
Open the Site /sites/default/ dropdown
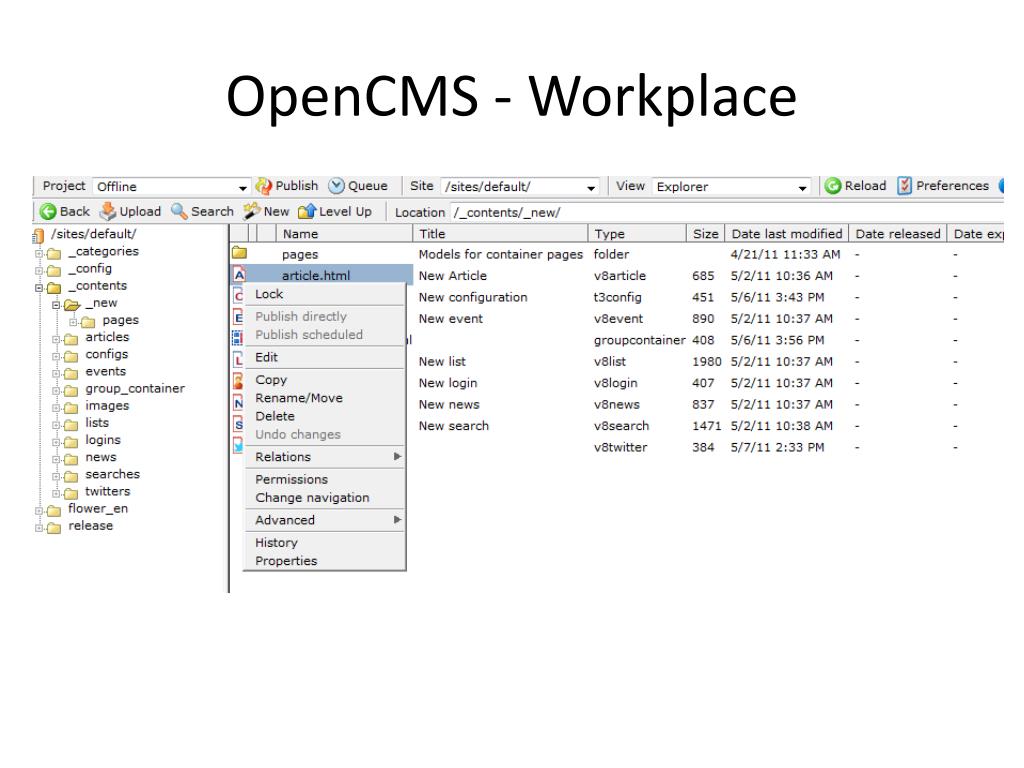520,187
